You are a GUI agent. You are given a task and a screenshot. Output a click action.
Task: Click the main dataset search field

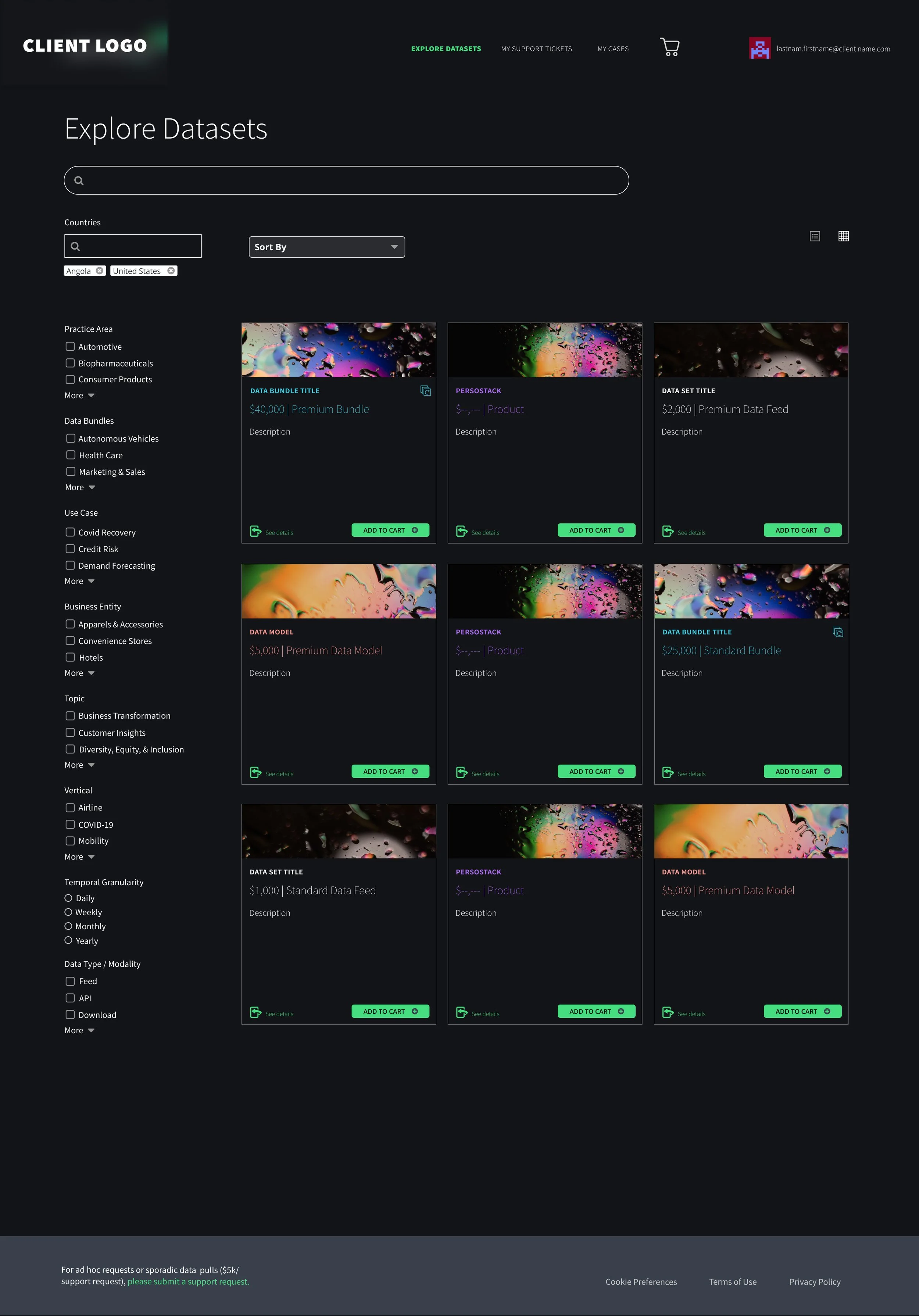point(346,180)
